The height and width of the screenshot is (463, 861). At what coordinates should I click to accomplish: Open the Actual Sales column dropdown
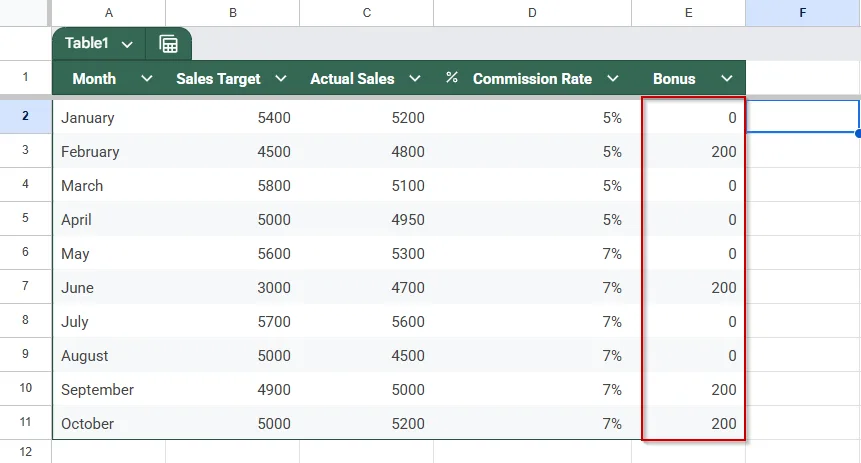pos(415,79)
